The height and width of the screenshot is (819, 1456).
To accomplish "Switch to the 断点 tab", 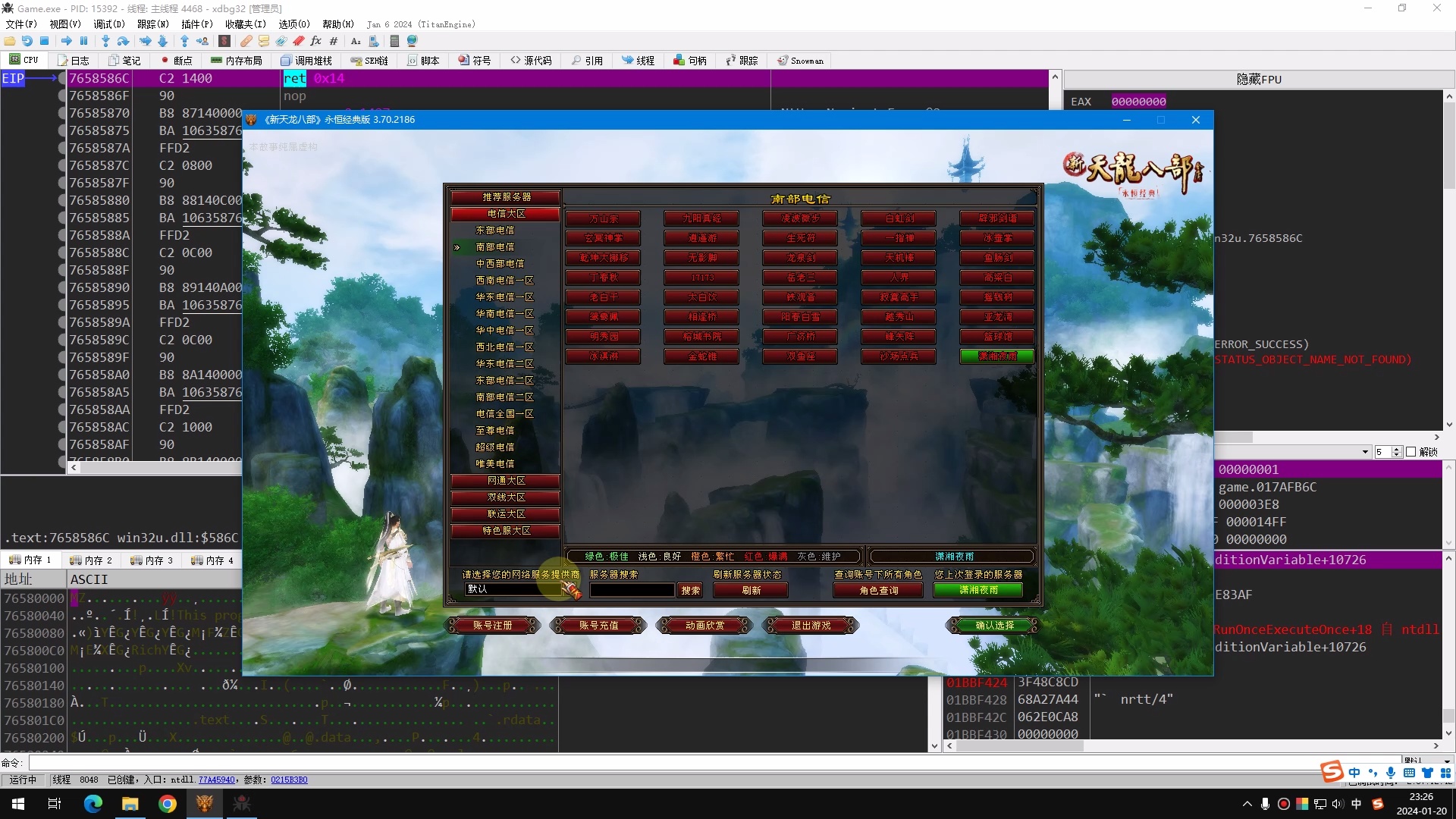I will tap(176, 61).
